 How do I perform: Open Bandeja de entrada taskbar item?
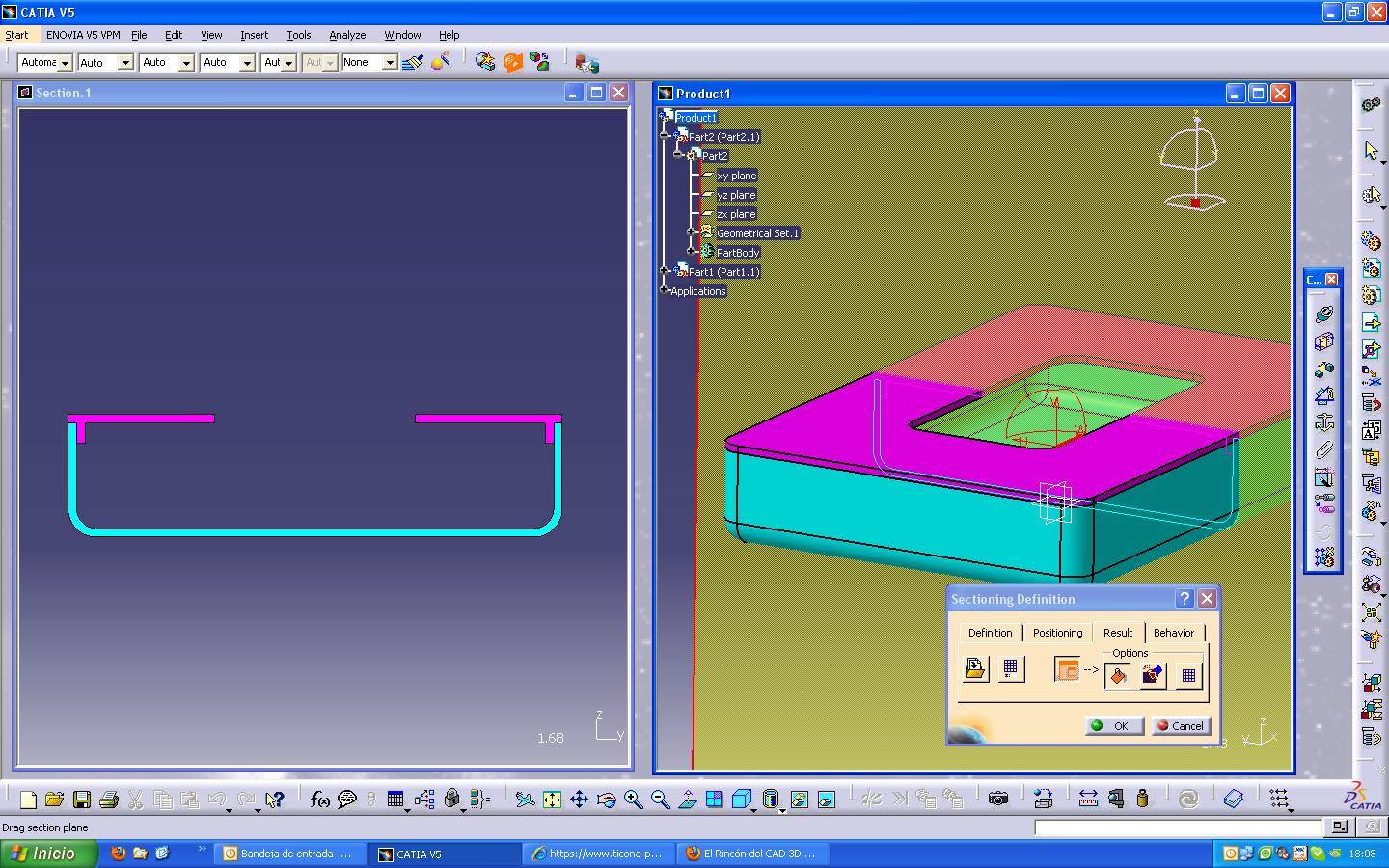click(x=291, y=854)
